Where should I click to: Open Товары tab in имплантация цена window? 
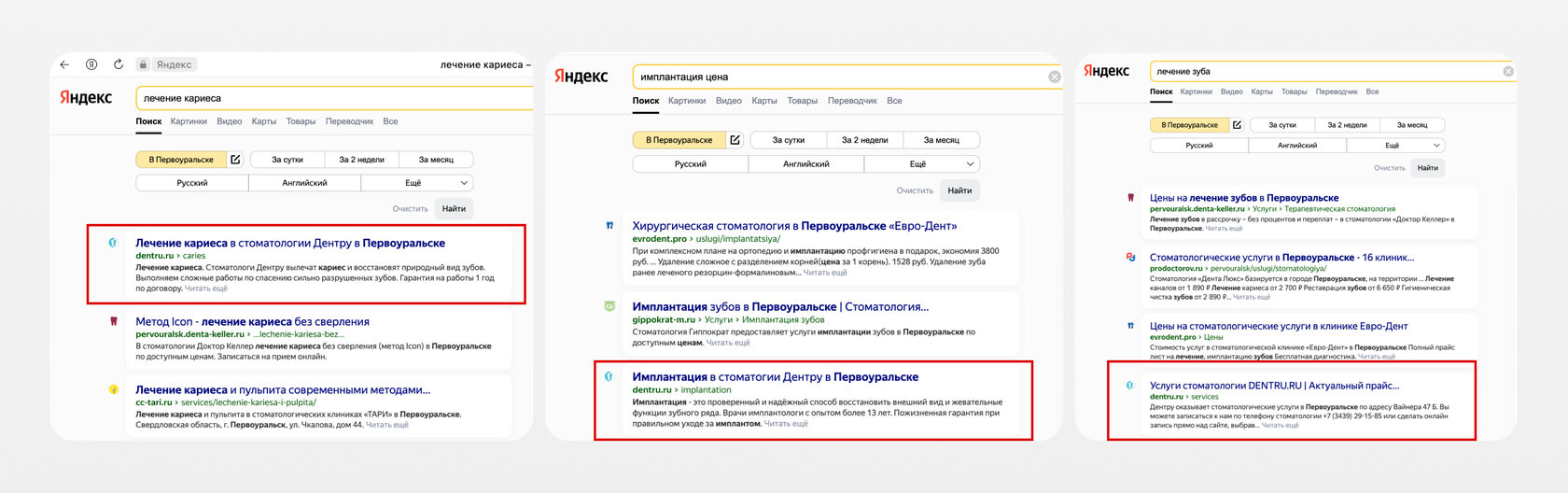point(802,101)
